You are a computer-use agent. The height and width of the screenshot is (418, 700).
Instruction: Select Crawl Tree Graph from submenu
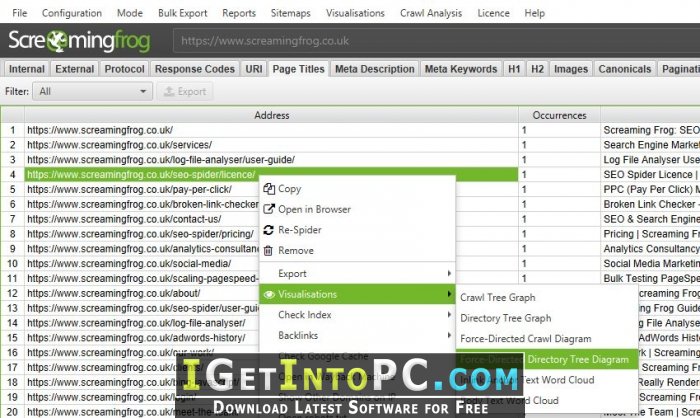[x=547, y=297]
